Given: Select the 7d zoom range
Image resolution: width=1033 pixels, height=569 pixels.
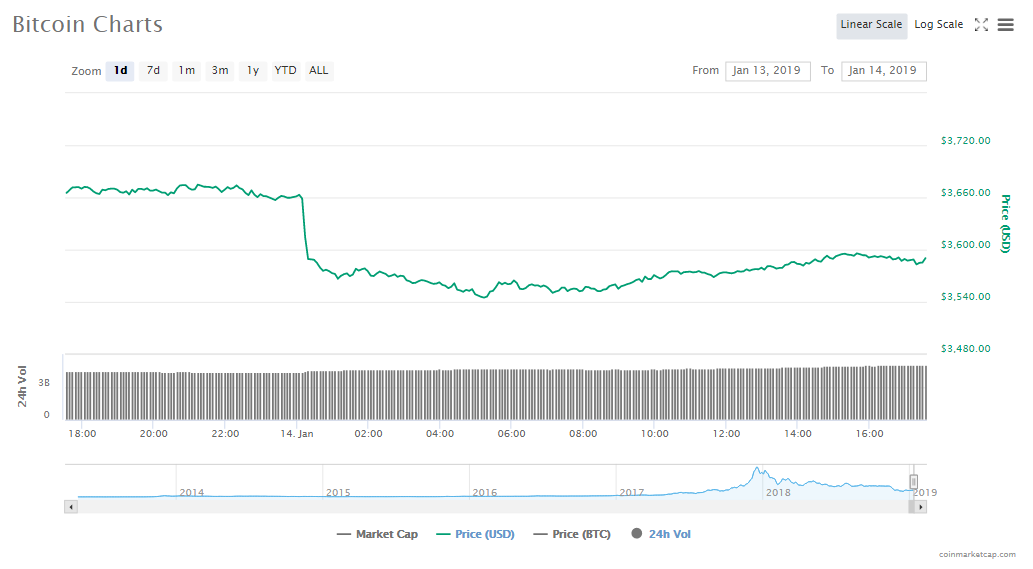Looking at the screenshot, I should pyautogui.click(x=153, y=71).
